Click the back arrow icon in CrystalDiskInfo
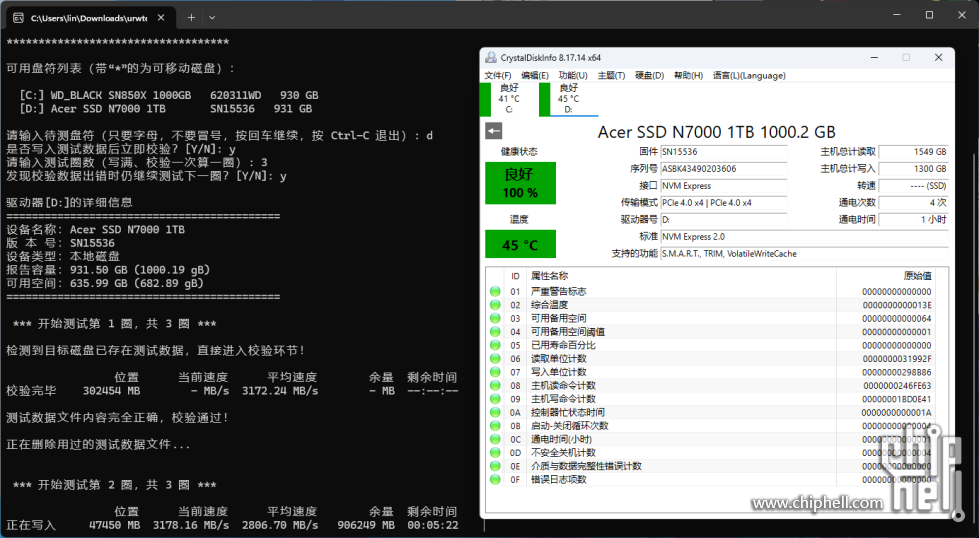This screenshot has height=538, width=979. coord(493,131)
